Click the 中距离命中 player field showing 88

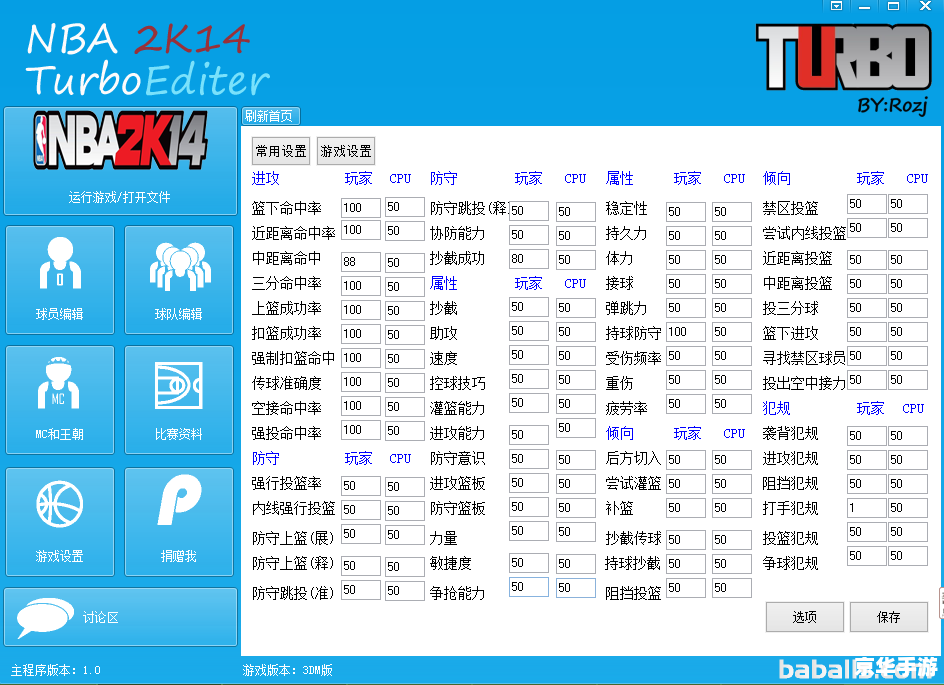click(361, 262)
